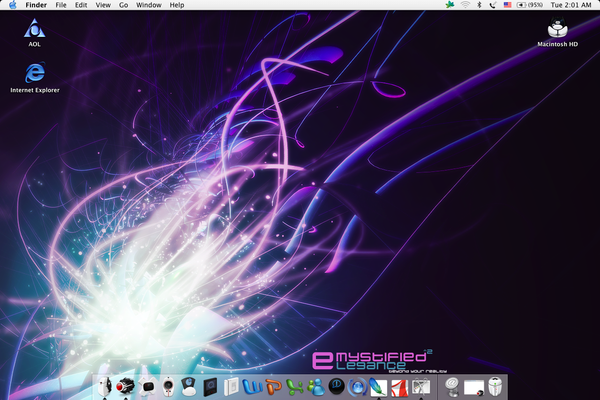This screenshot has width=600, height=400.
Task: Open the Edit menu
Action: [x=80, y=5]
